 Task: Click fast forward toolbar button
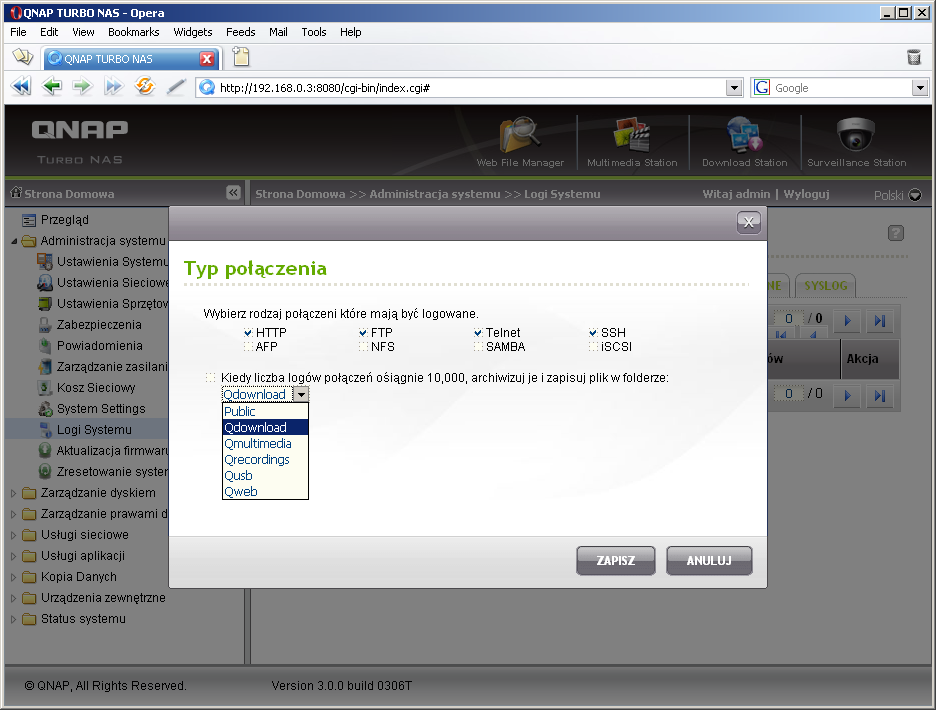coord(113,87)
